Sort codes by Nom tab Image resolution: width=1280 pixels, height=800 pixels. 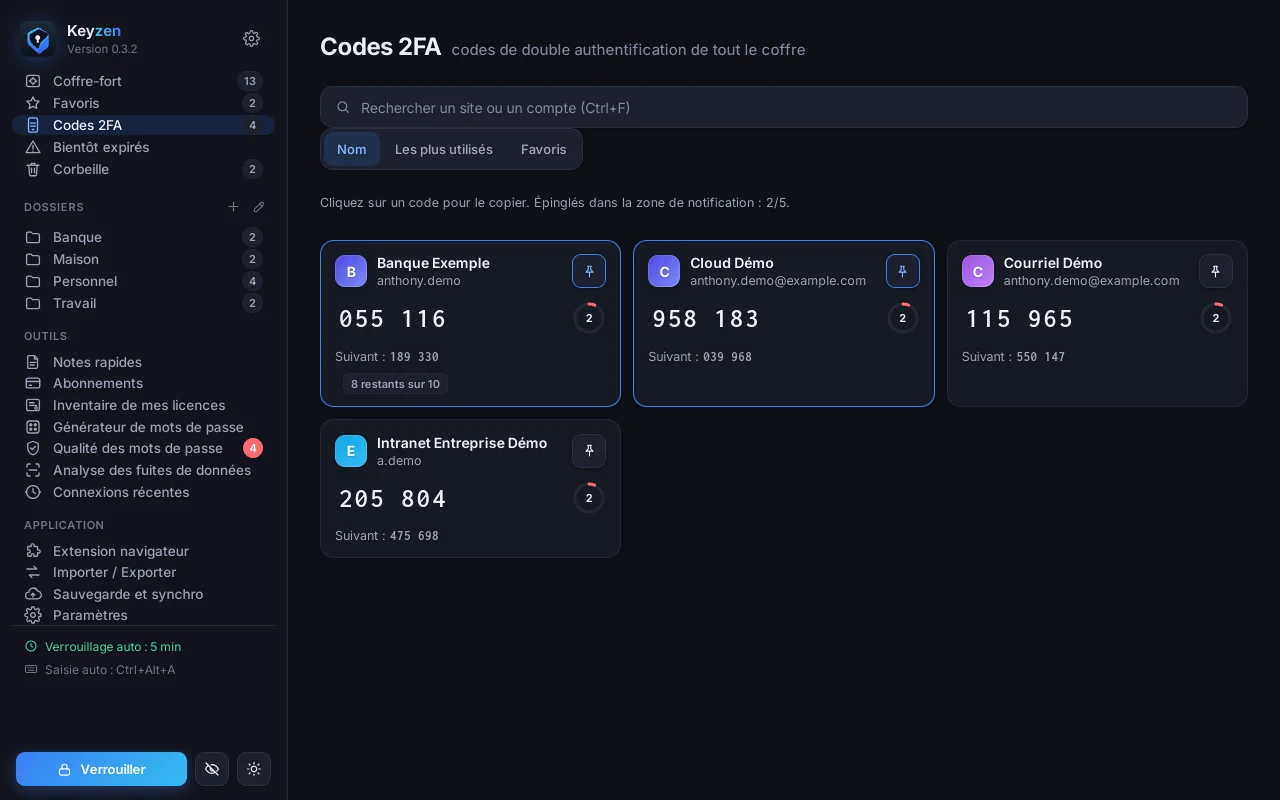click(x=352, y=149)
